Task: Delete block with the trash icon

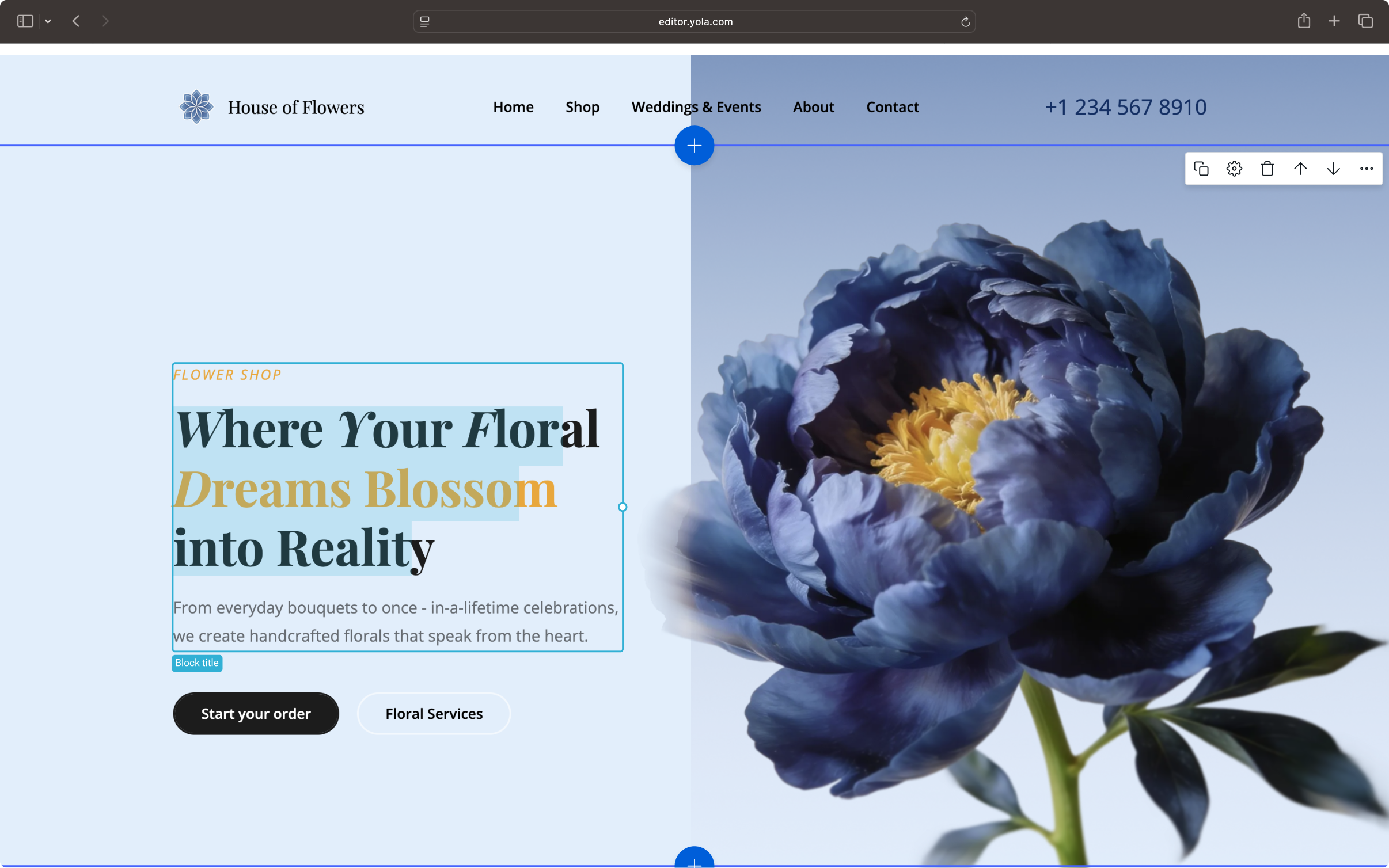Action: pos(1267,169)
